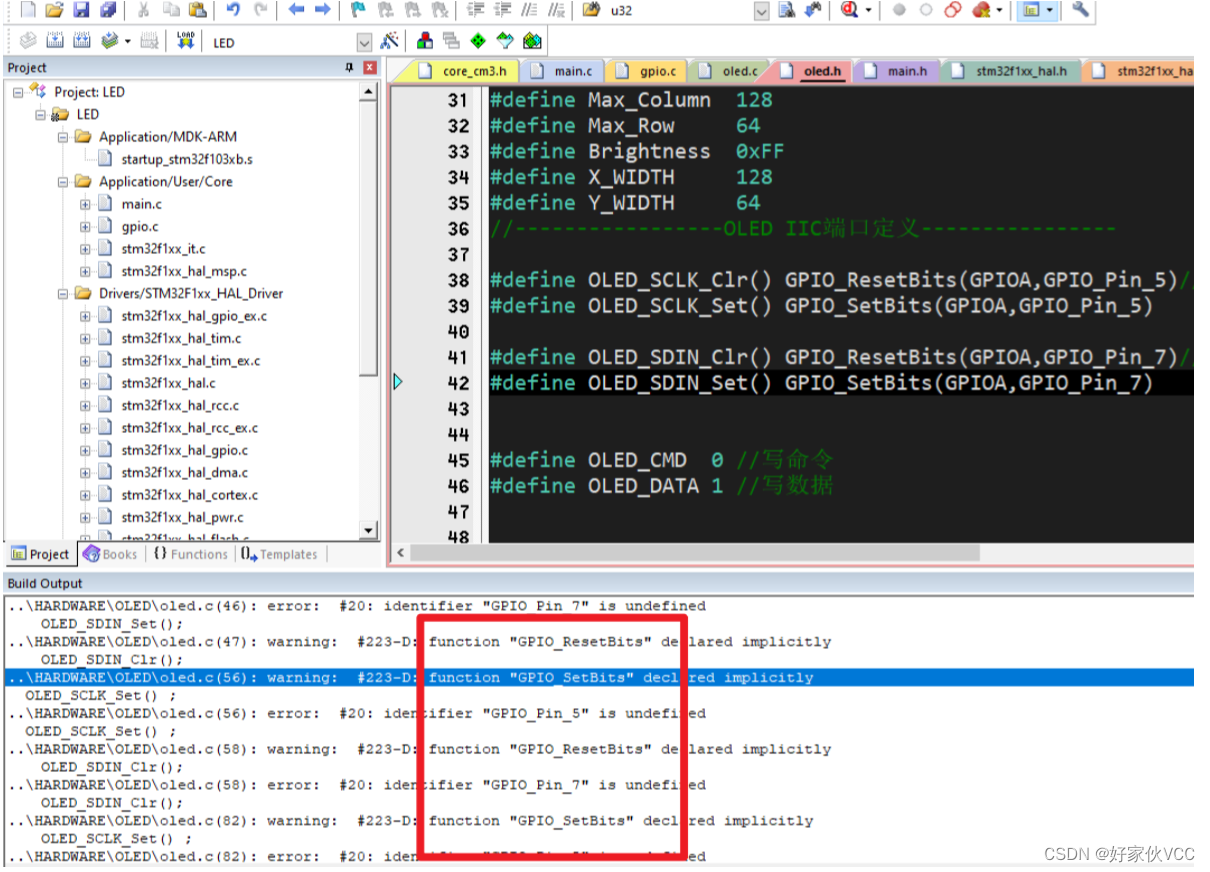Screen dimensions: 1210x872
Task: Click the Copy icon in the toolbar
Action: [171, 10]
